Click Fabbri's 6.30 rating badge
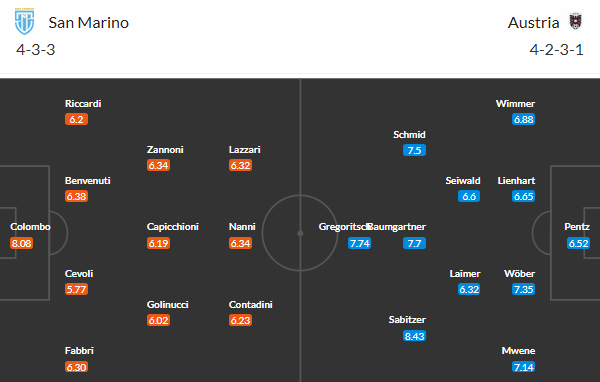The height and width of the screenshot is (382, 600). [x=76, y=367]
